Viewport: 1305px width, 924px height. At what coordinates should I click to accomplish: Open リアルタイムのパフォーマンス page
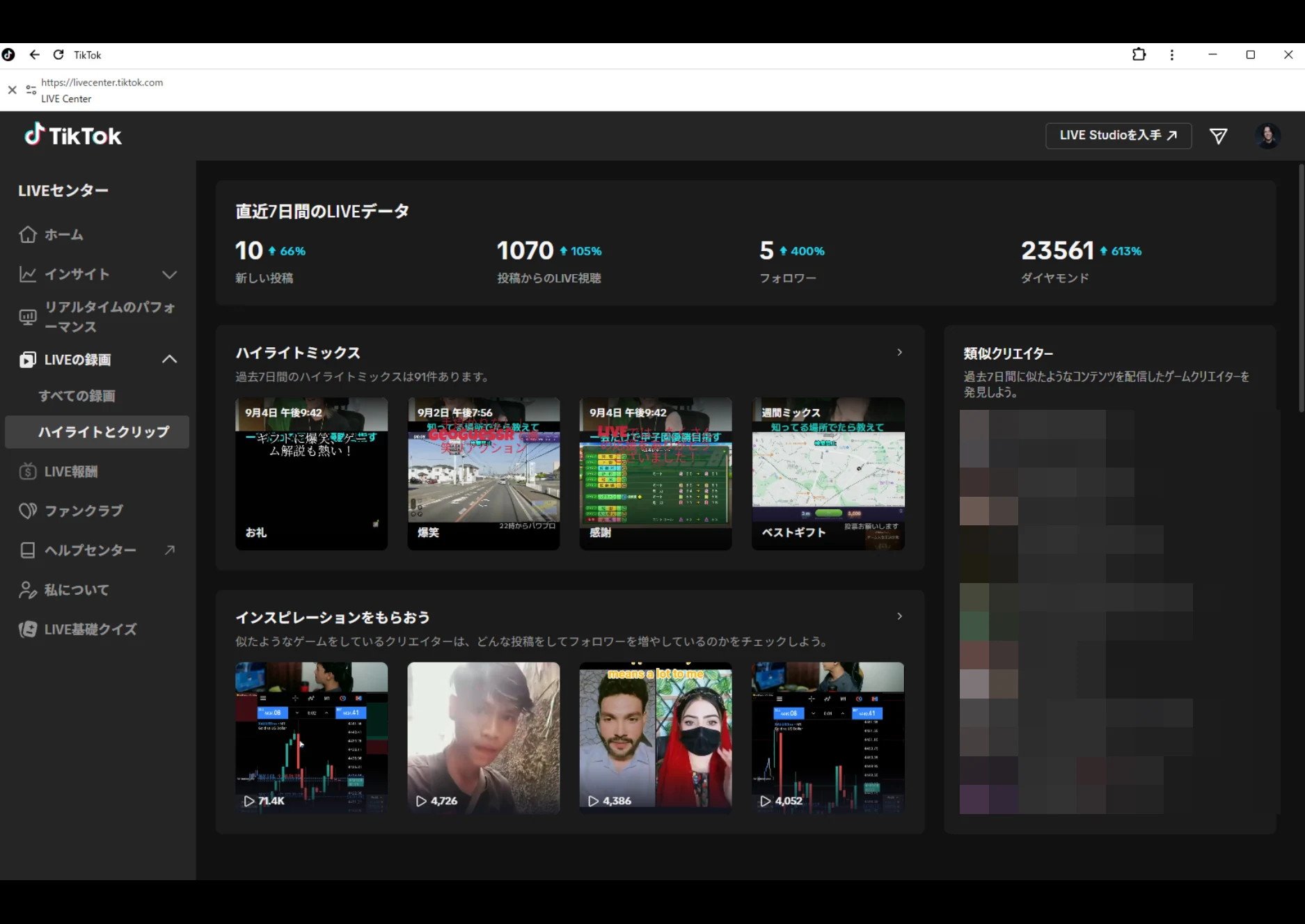pyautogui.click(x=97, y=317)
